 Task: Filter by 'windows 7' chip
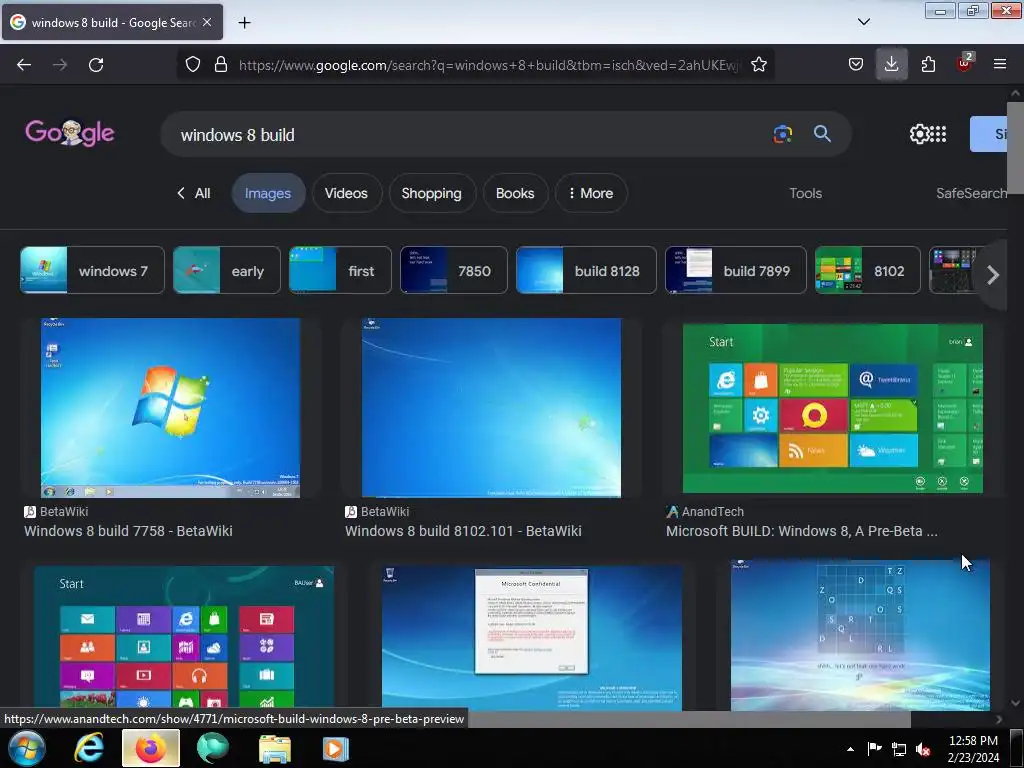pos(92,270)
